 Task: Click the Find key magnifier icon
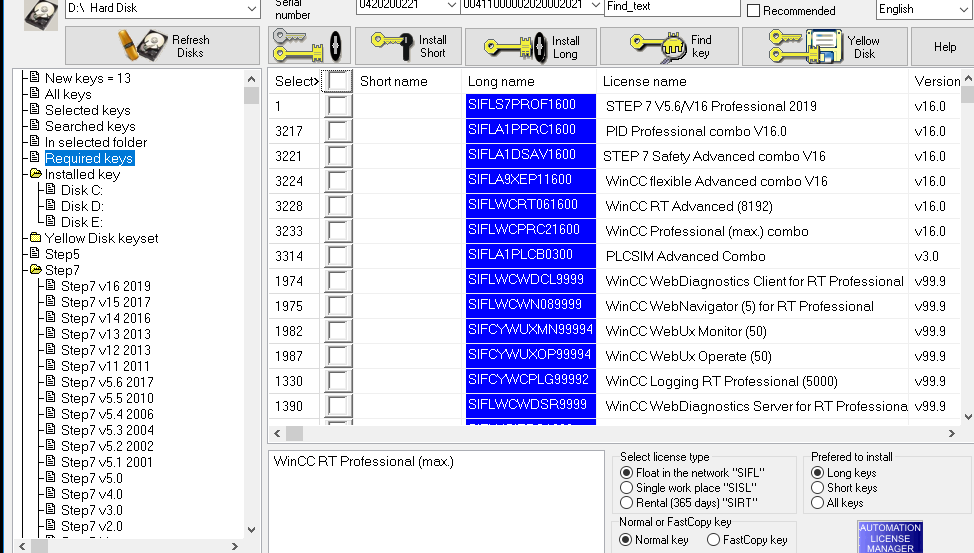coord(658,47)
